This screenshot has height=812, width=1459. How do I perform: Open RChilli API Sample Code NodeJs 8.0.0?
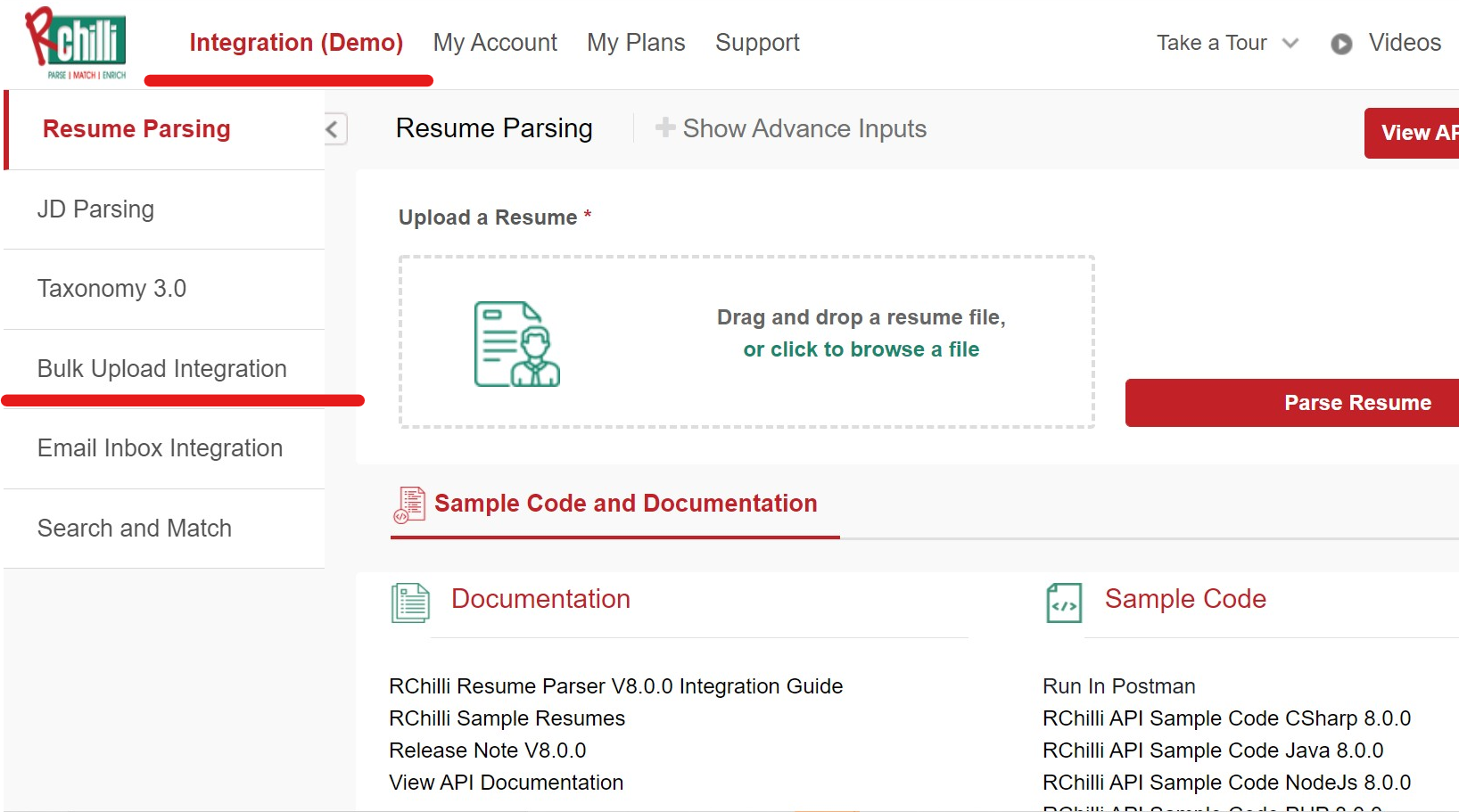(1227, 783)
